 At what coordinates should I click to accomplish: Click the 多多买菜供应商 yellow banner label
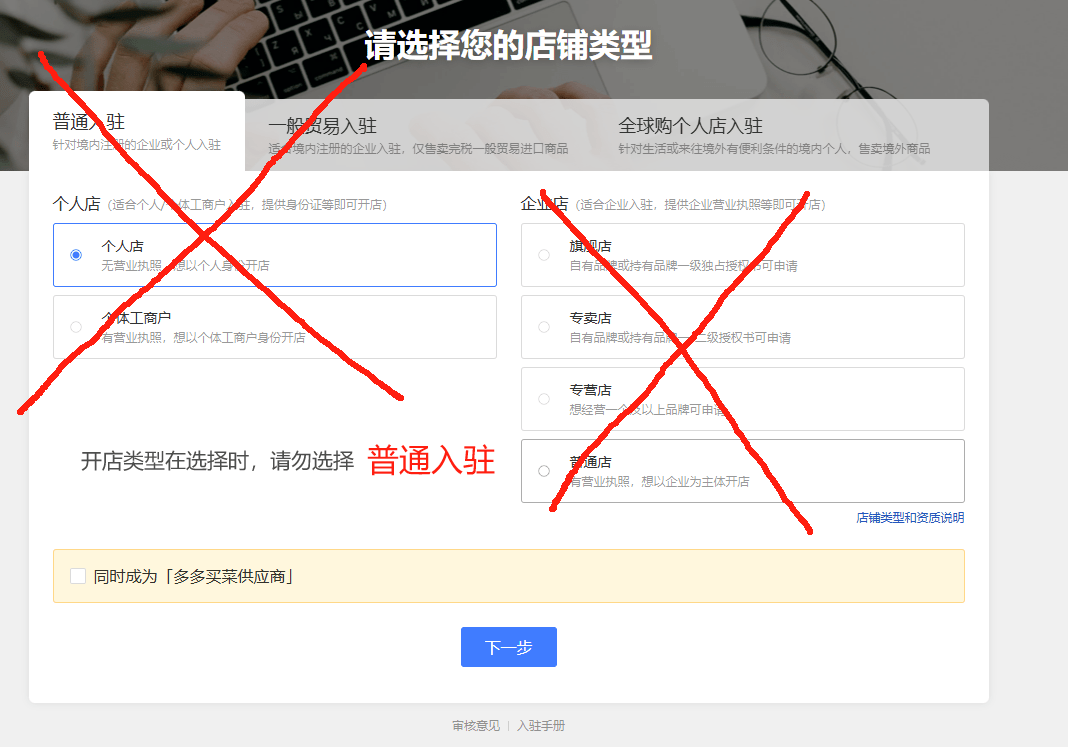193,577
